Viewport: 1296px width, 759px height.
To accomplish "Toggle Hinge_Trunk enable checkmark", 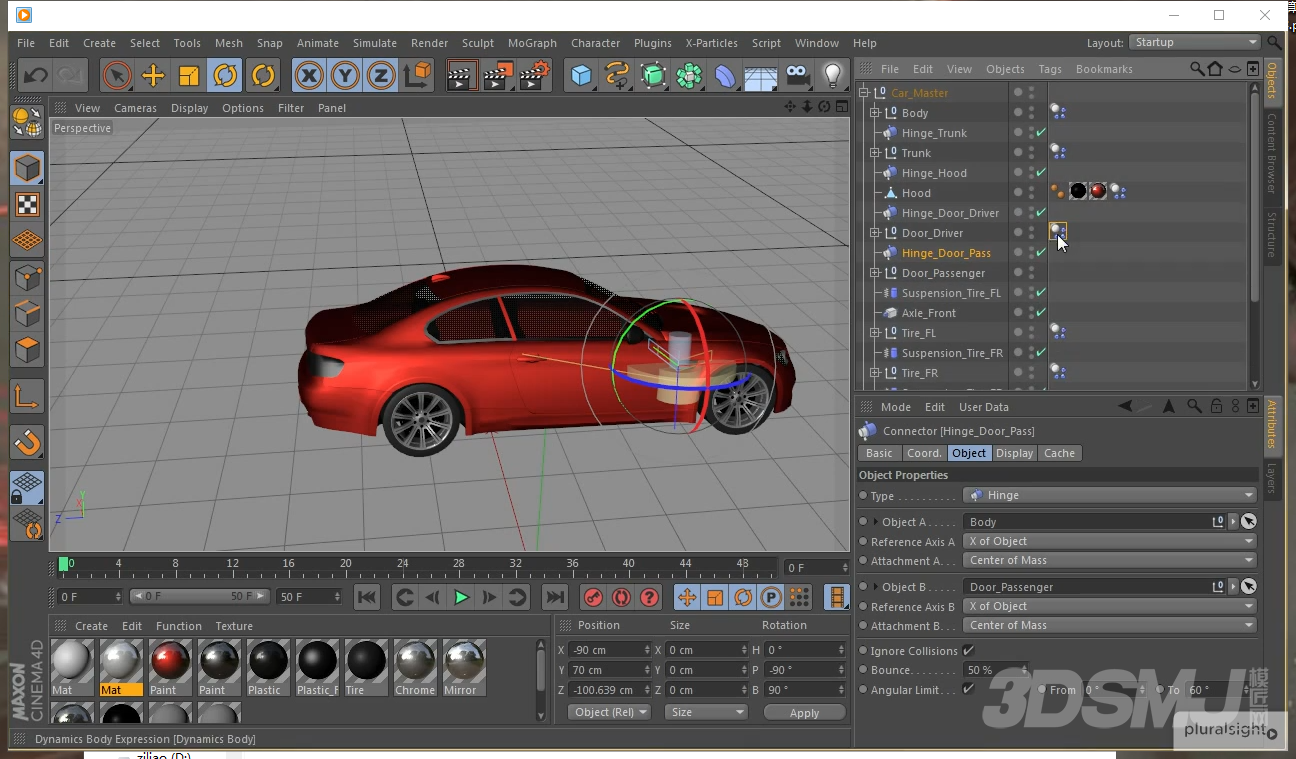I will pos(1041,133).
